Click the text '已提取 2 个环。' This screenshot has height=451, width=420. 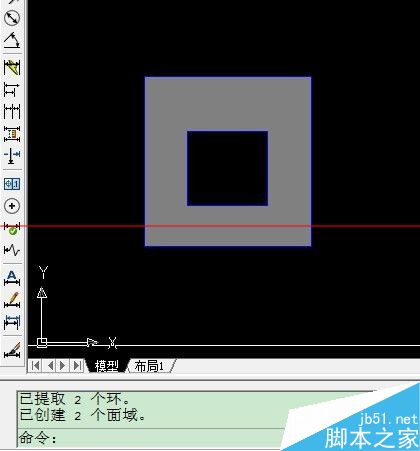pyautogui.click(x=74, y=399)
